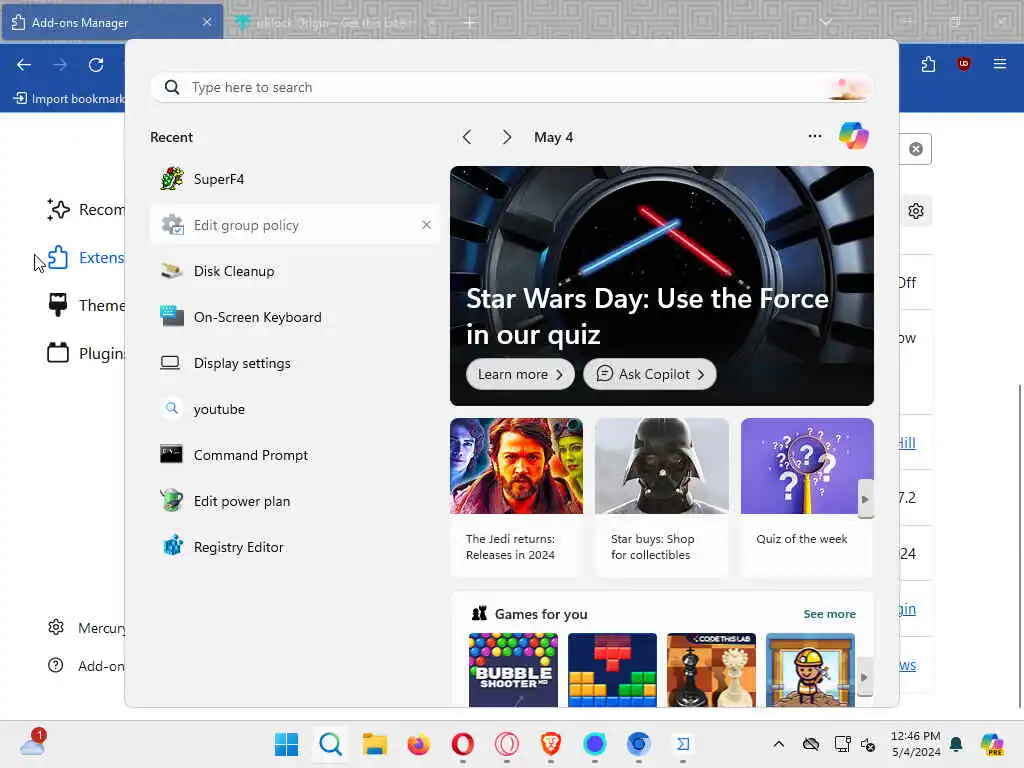Open SuperF4 from the Recent list
1024x768 pixels.
295,179
